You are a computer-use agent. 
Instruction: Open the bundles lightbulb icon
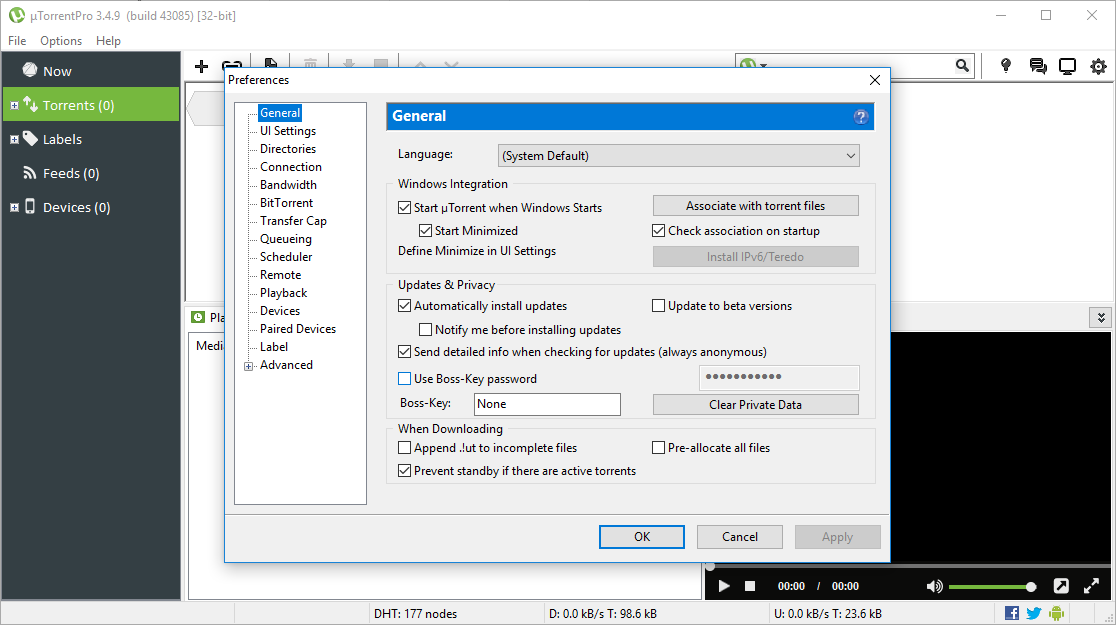tap(1006, 65)
